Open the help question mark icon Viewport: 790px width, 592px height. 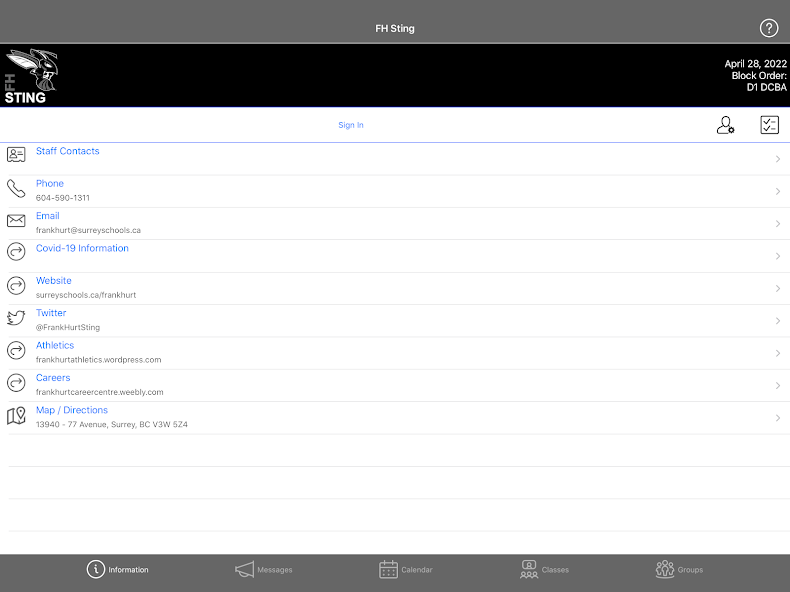[769, 28]
